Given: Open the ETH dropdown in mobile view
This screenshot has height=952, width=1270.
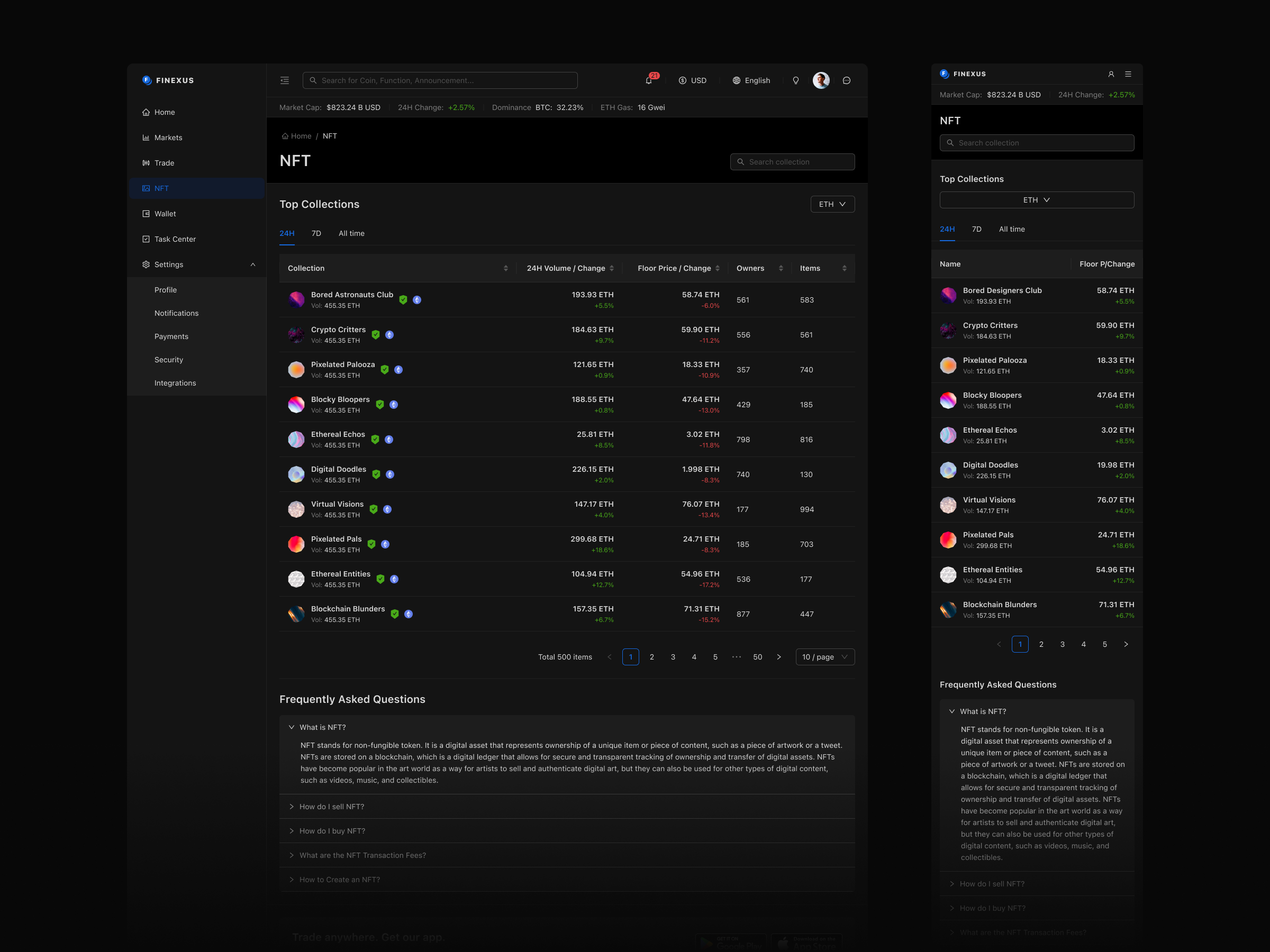Looking at the screenshot, I should (1037, 200).
